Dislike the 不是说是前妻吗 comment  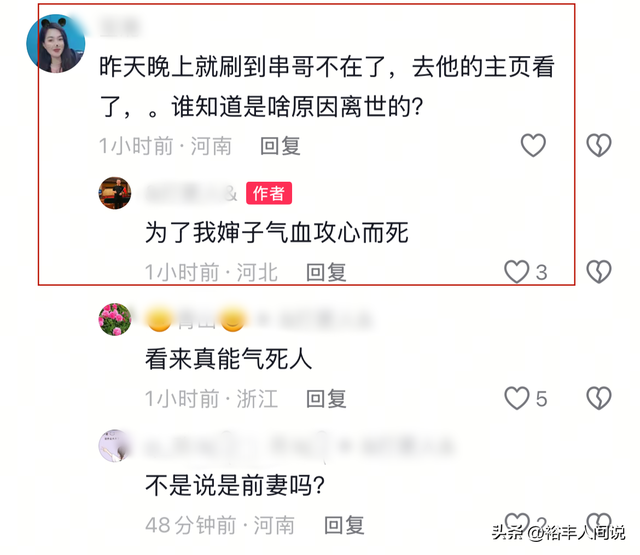point(599,522)
